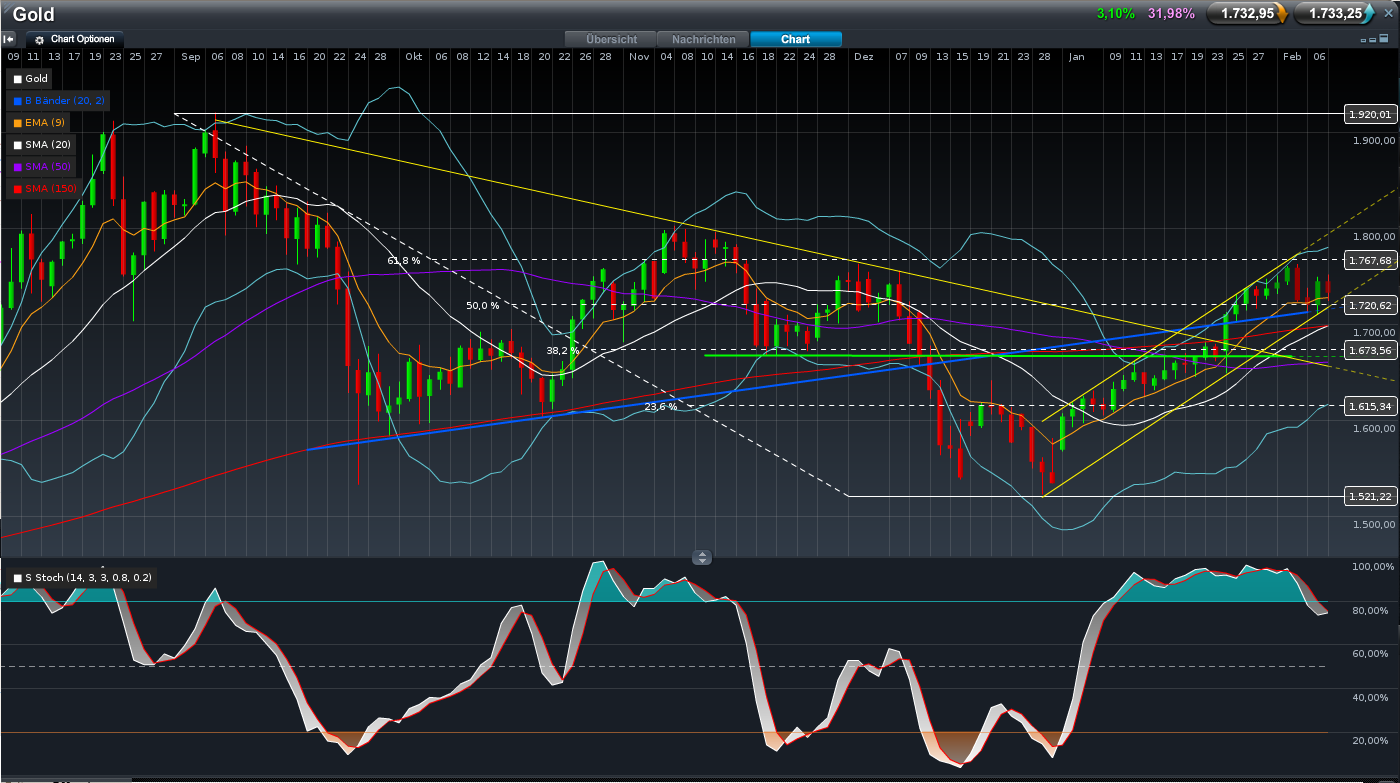Click the SMA (20) white color box
This screenshot has width=1400, height=783.
pos(17,145)
